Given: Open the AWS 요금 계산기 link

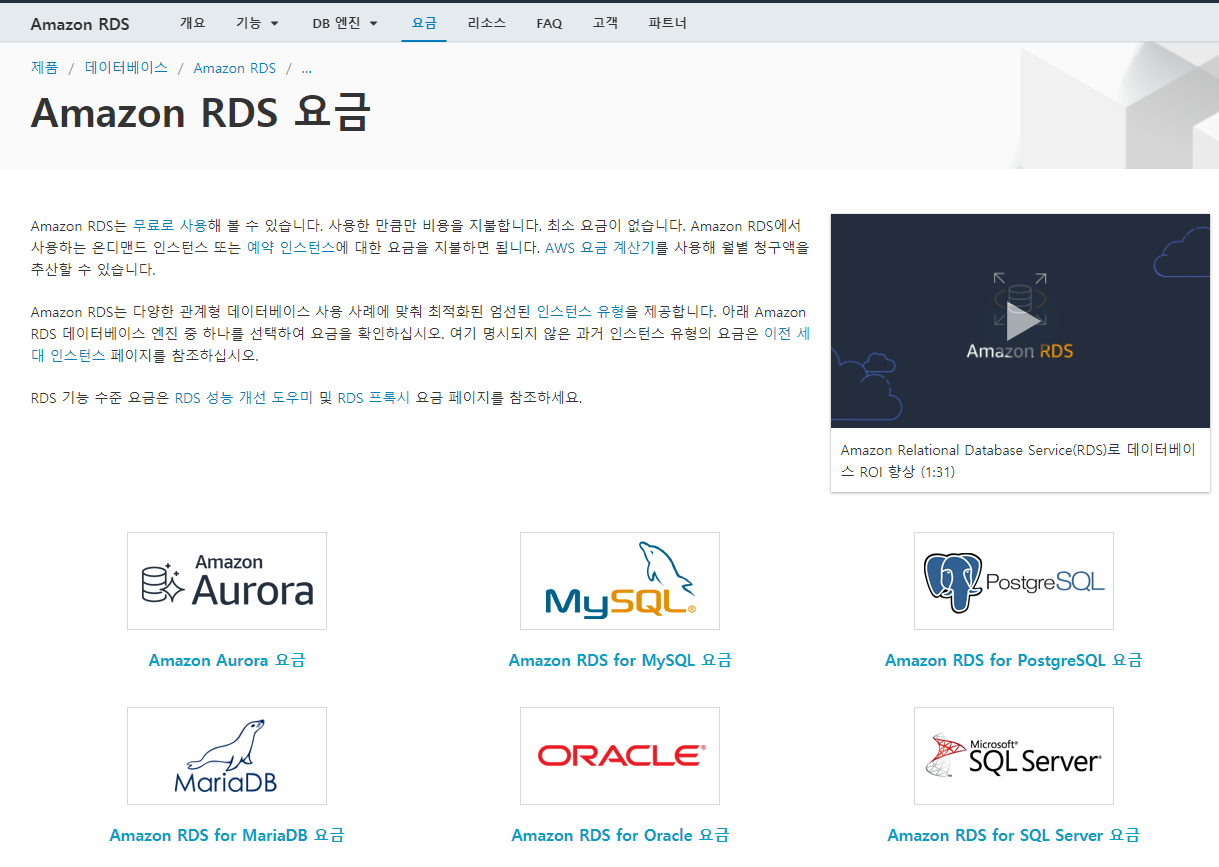Looking at the screenshot, I should coord(599,248).
